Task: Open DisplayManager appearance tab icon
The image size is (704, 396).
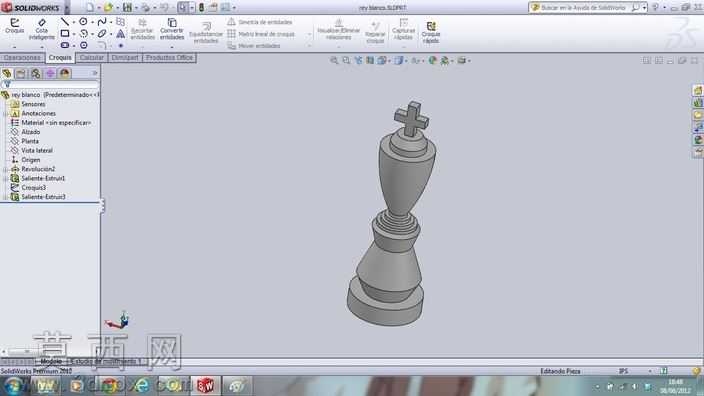Action: [65, 73]
